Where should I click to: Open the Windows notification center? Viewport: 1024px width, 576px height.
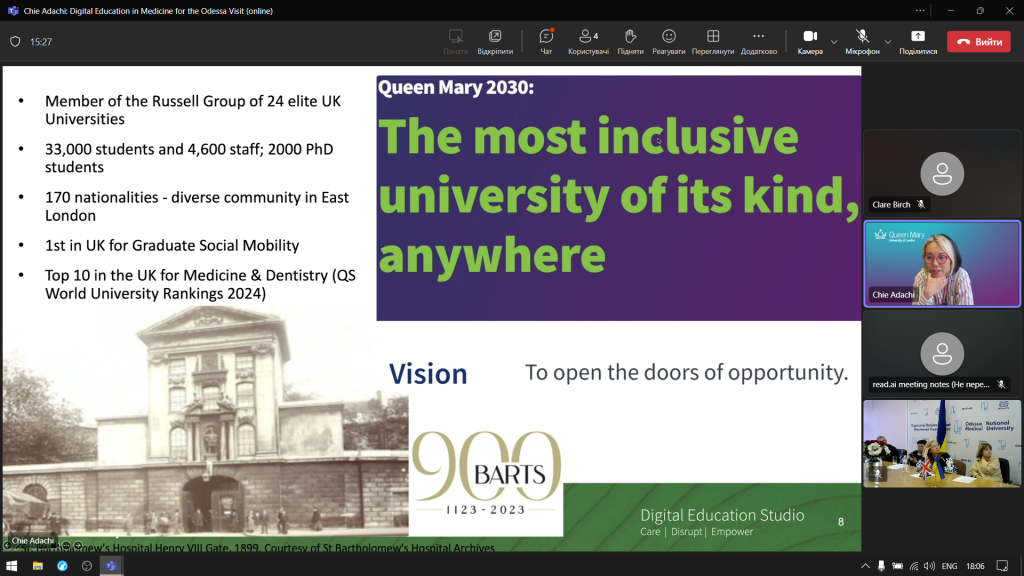click(x=1002, y=566)
